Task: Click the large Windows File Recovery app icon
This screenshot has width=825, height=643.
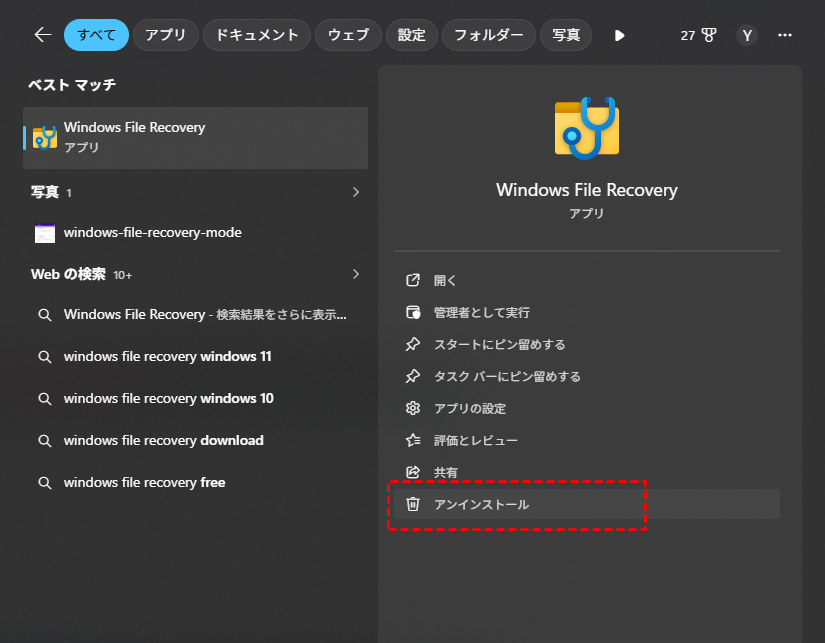Action: (x=587, y=128)
